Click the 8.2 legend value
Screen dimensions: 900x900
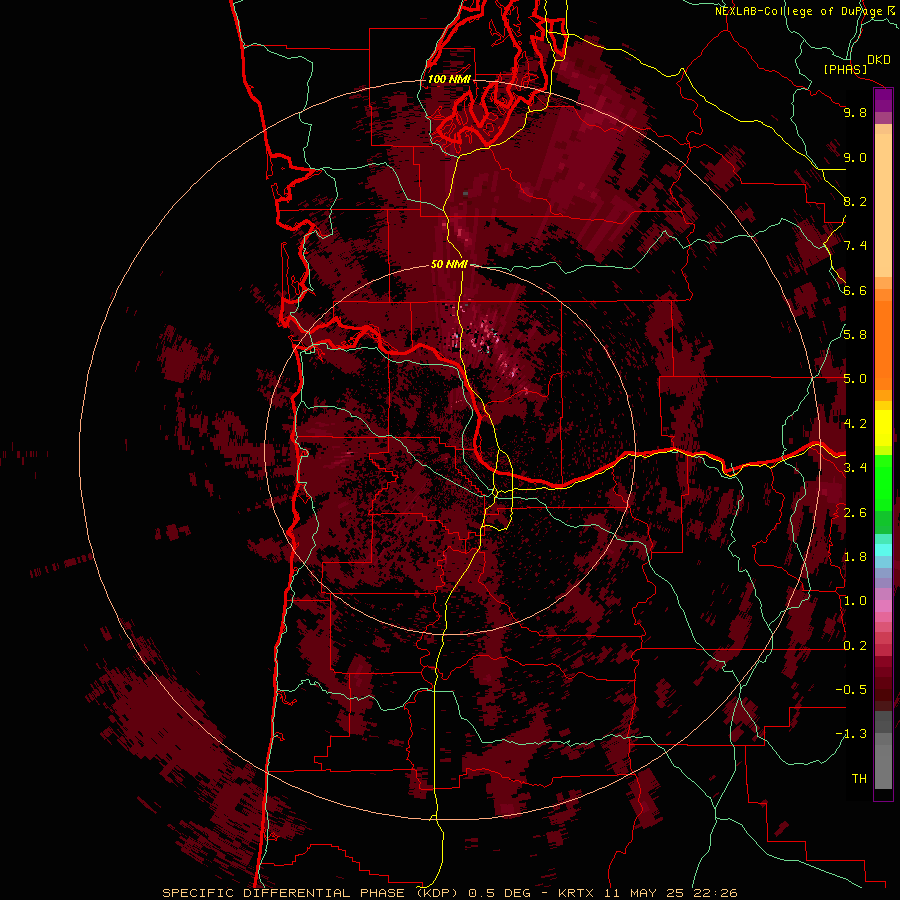(855, 201)
